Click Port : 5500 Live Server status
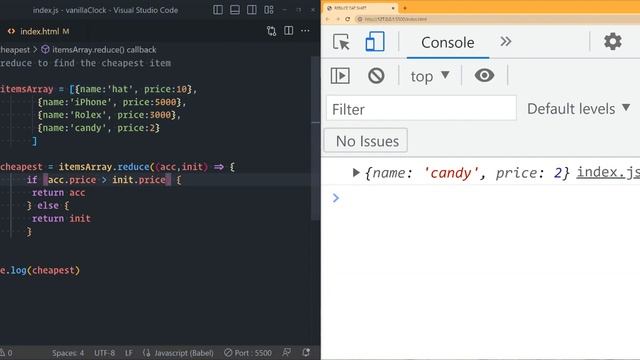 (x=248, y=353)
